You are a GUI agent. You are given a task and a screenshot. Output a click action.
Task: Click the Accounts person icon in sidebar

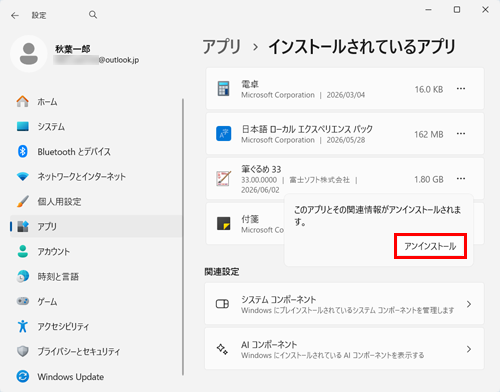(x=23, y=251)
